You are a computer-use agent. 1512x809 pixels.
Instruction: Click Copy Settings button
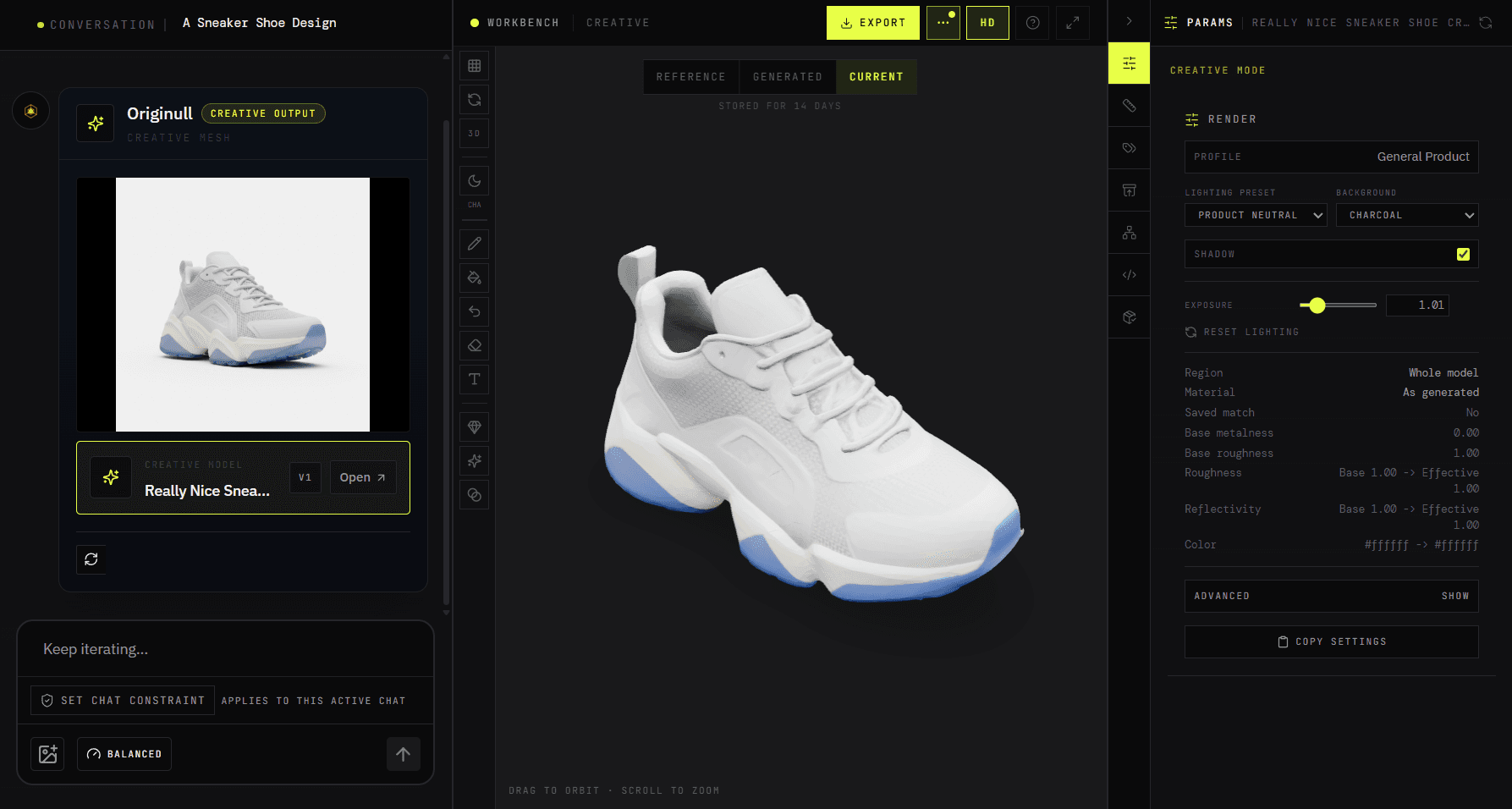pos(1332,641)
